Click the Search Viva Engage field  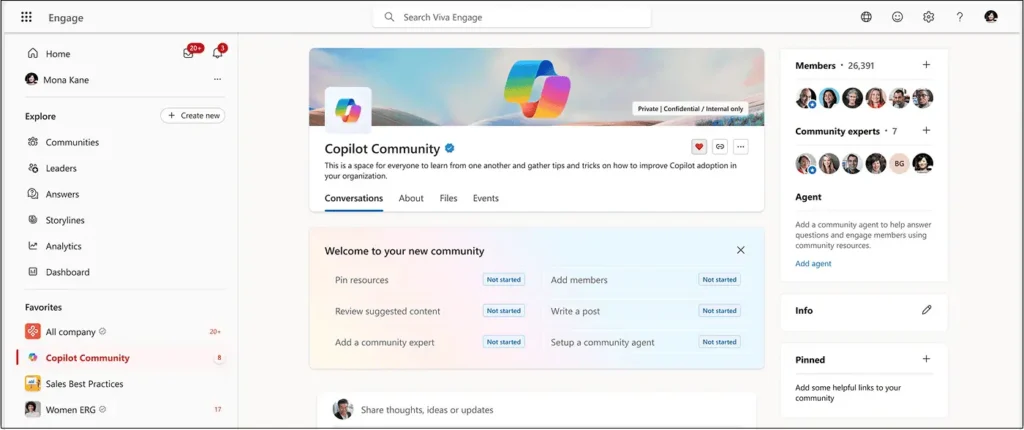tap(511, 17)
